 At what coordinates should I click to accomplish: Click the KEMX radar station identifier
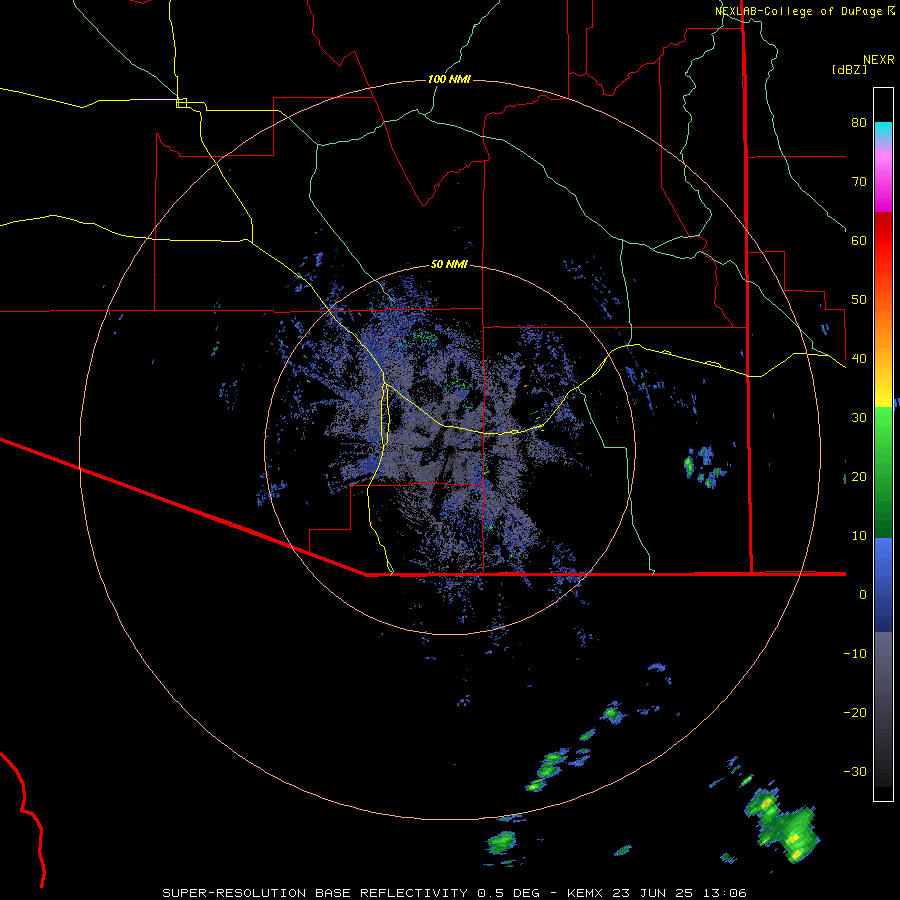click(587, 893)
